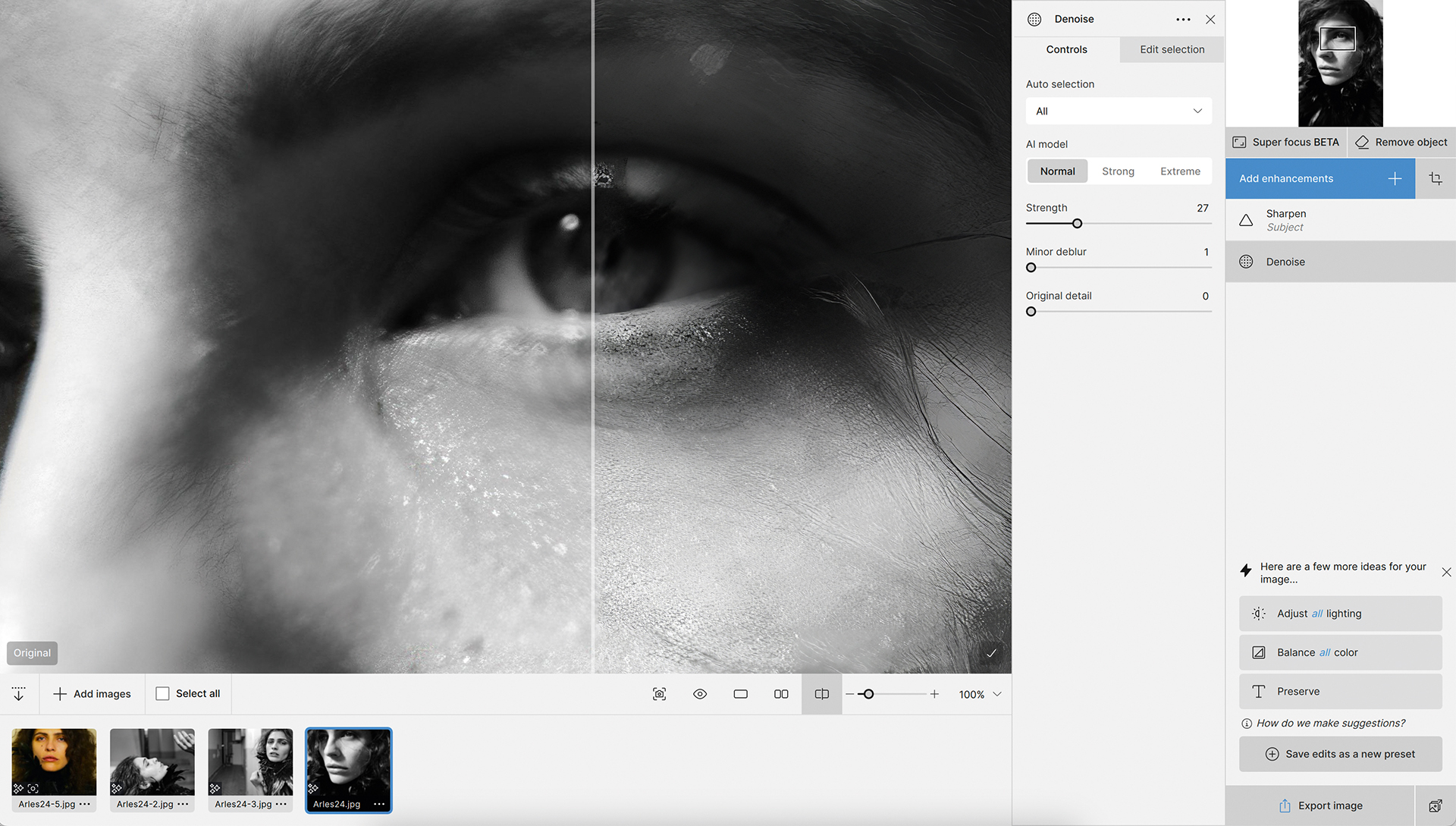
Task: Click the import arrow icon at bottom left
Action: 19,694
